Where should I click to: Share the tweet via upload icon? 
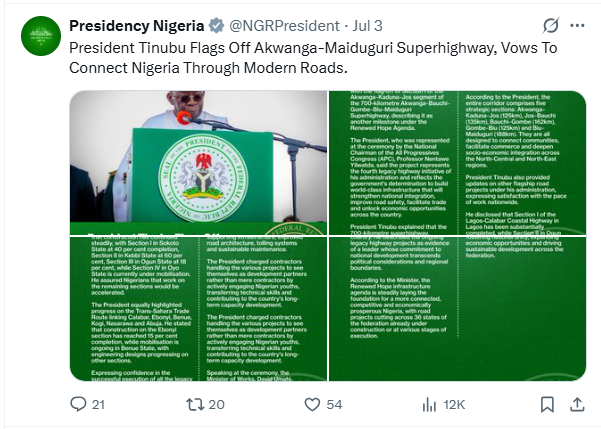coord(577,404)
